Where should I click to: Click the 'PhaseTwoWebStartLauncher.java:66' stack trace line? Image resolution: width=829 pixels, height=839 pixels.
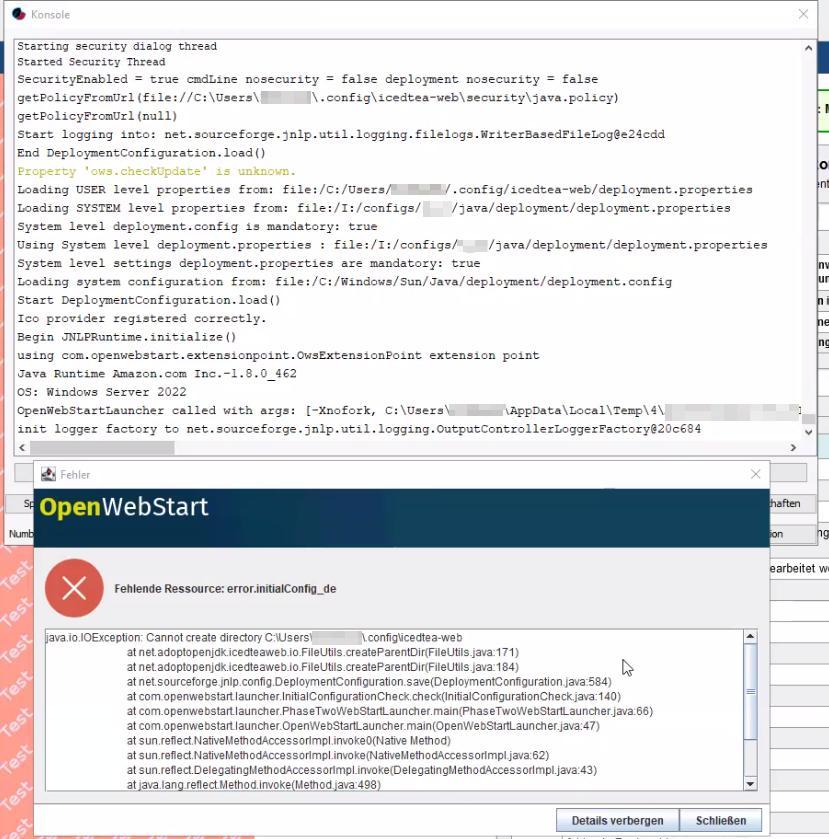click(x=390, y=711)
